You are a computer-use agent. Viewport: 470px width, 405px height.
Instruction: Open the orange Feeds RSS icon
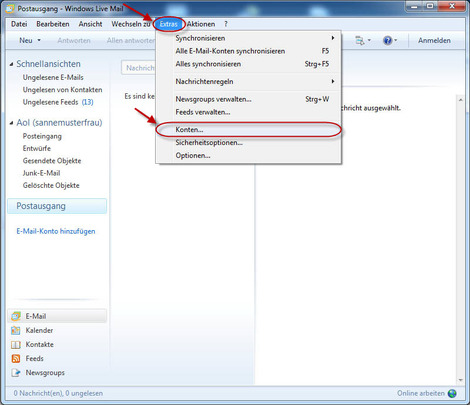pos(16,359)
